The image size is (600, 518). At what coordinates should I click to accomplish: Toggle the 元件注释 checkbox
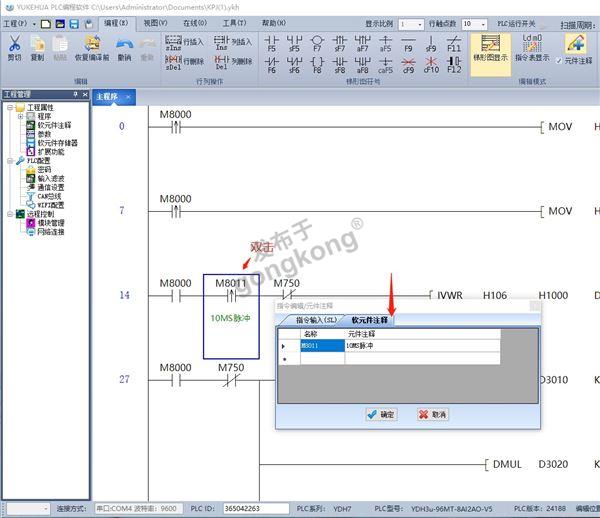559,60
